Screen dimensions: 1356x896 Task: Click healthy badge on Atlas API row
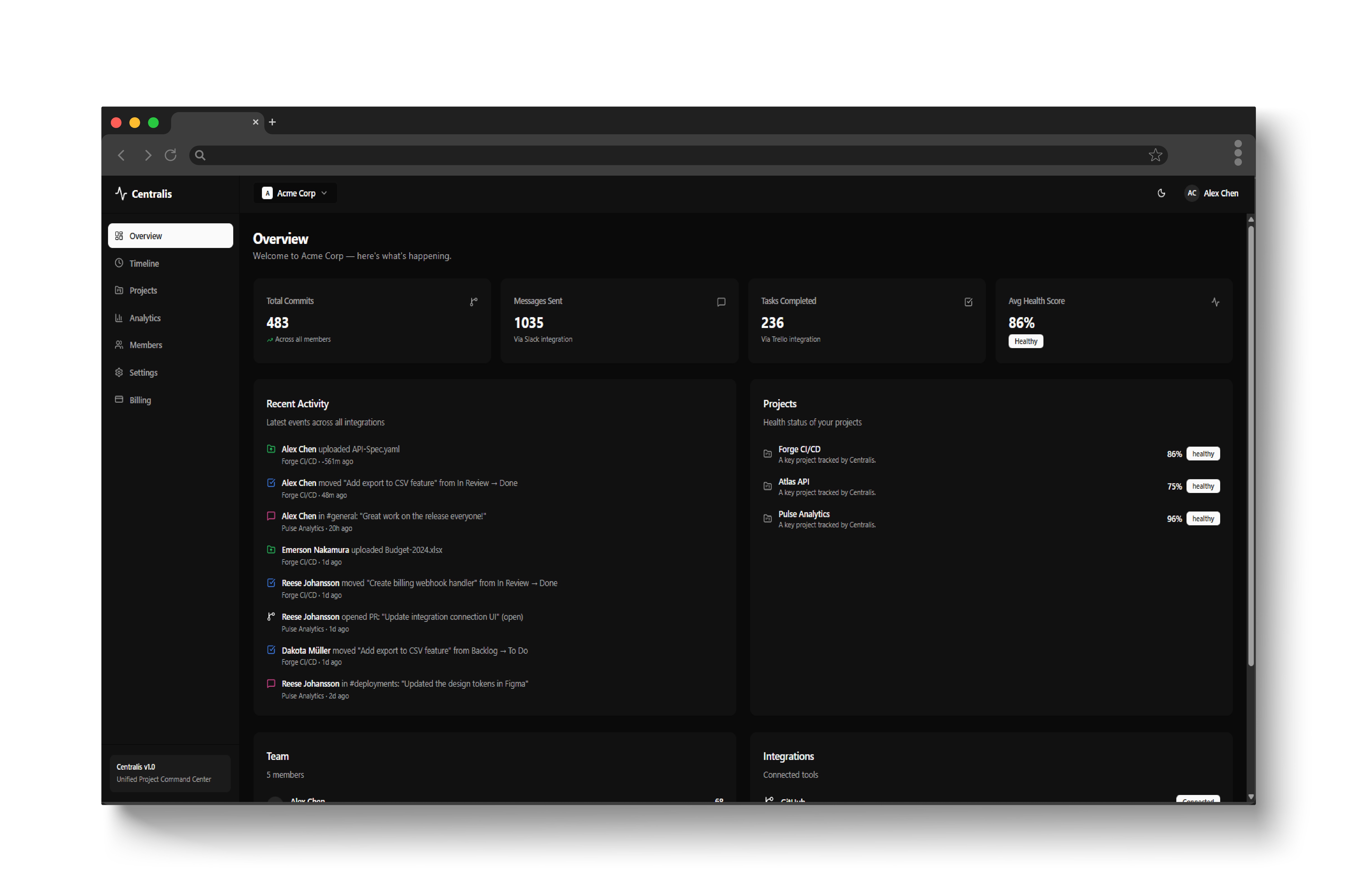coord(1203,486)
